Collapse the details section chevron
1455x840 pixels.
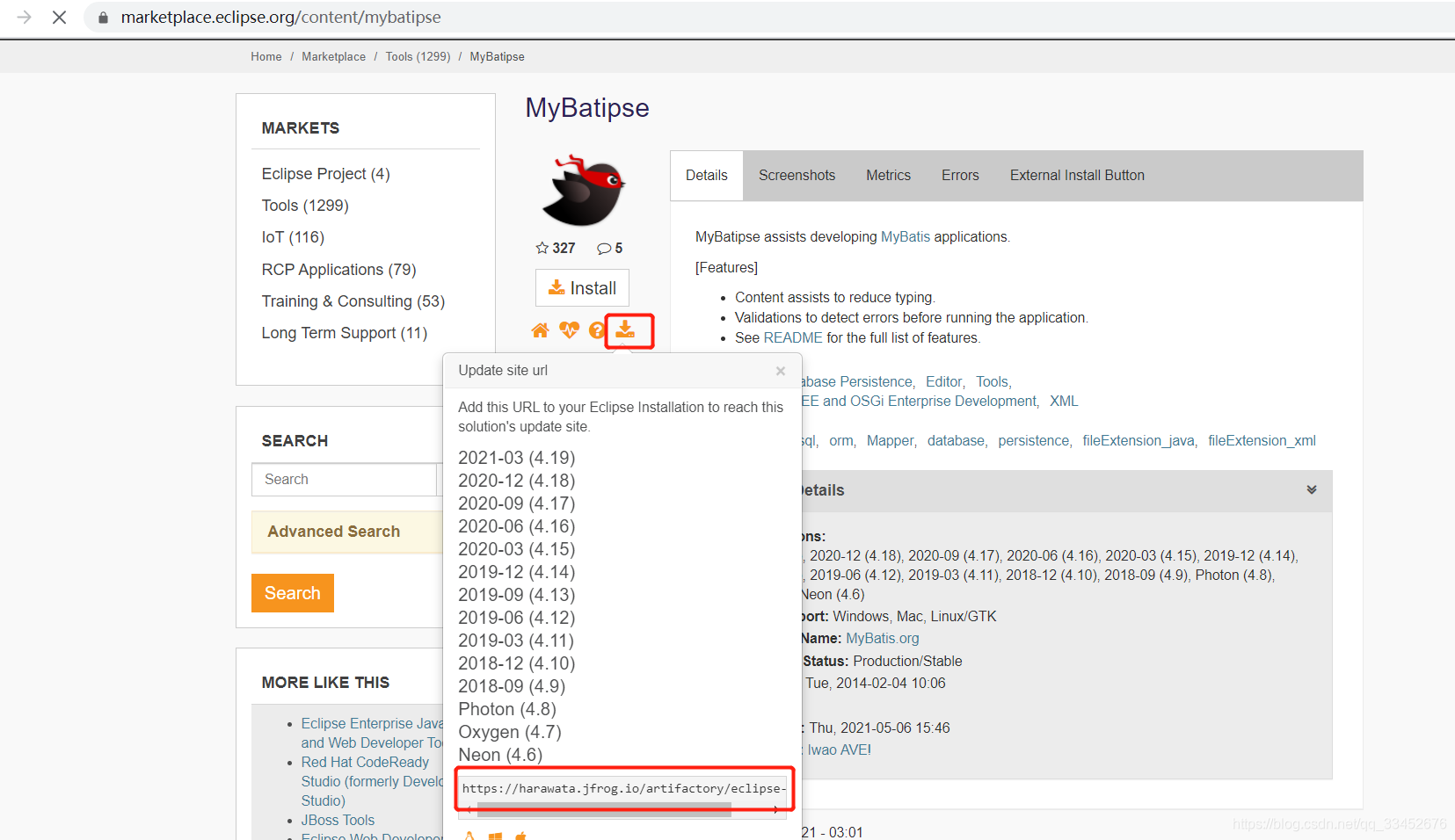point(1311,490)
